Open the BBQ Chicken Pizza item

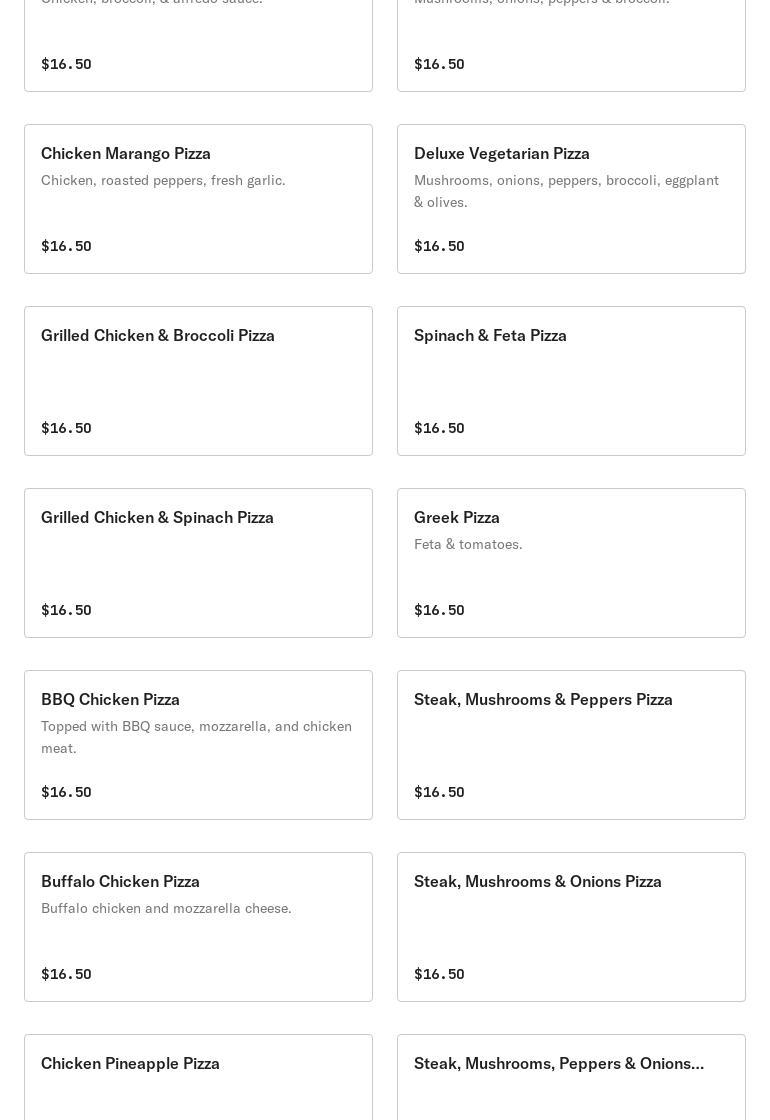[110, 700]
